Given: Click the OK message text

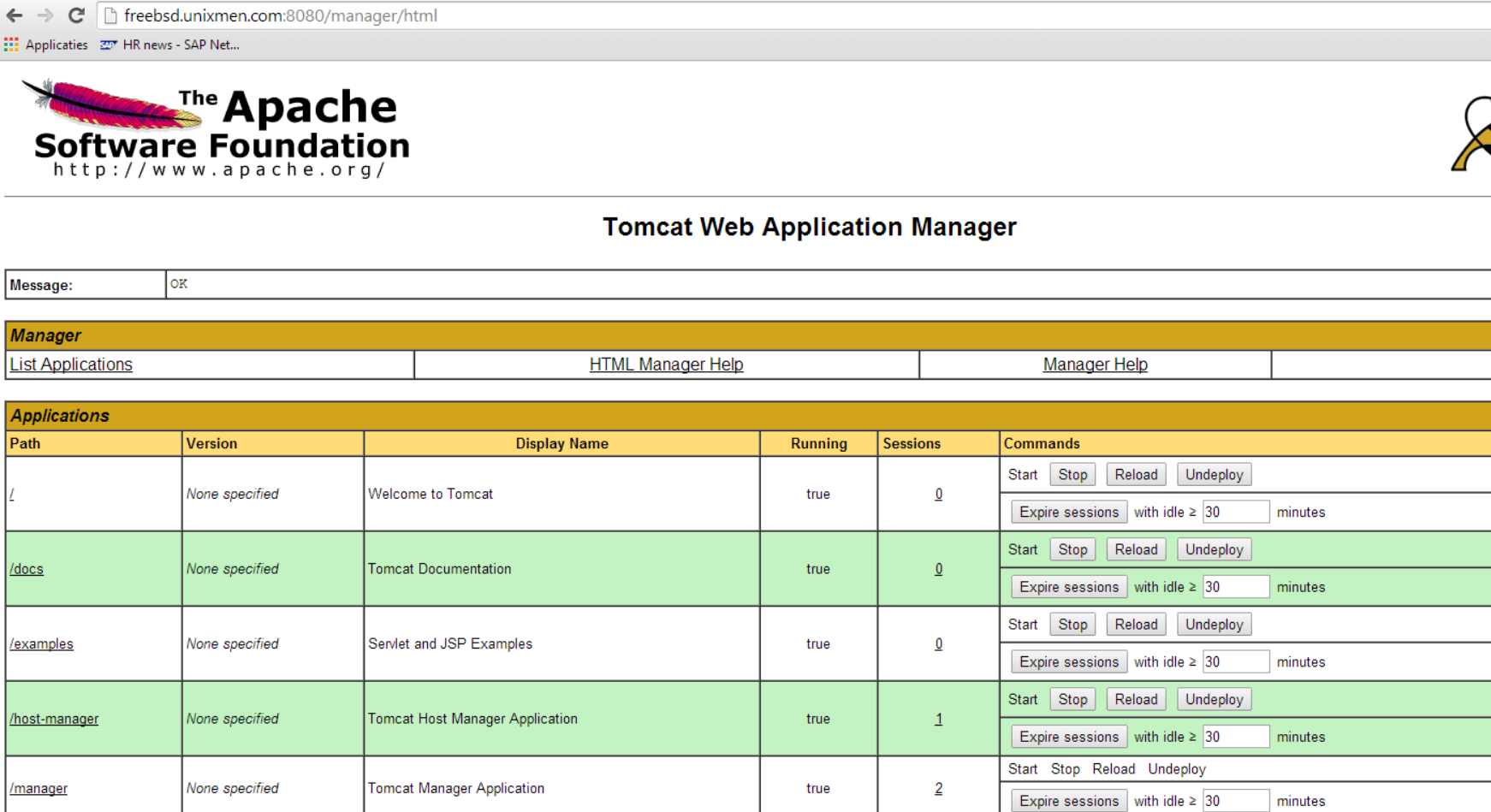Looking at the screenshot, I should tap(178, 284).
